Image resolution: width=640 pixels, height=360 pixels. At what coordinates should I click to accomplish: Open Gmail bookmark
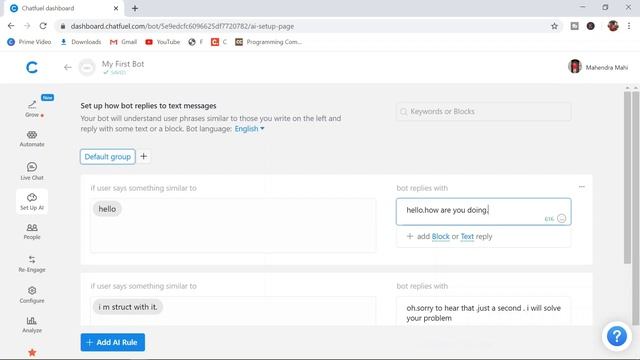pos(124,42)
